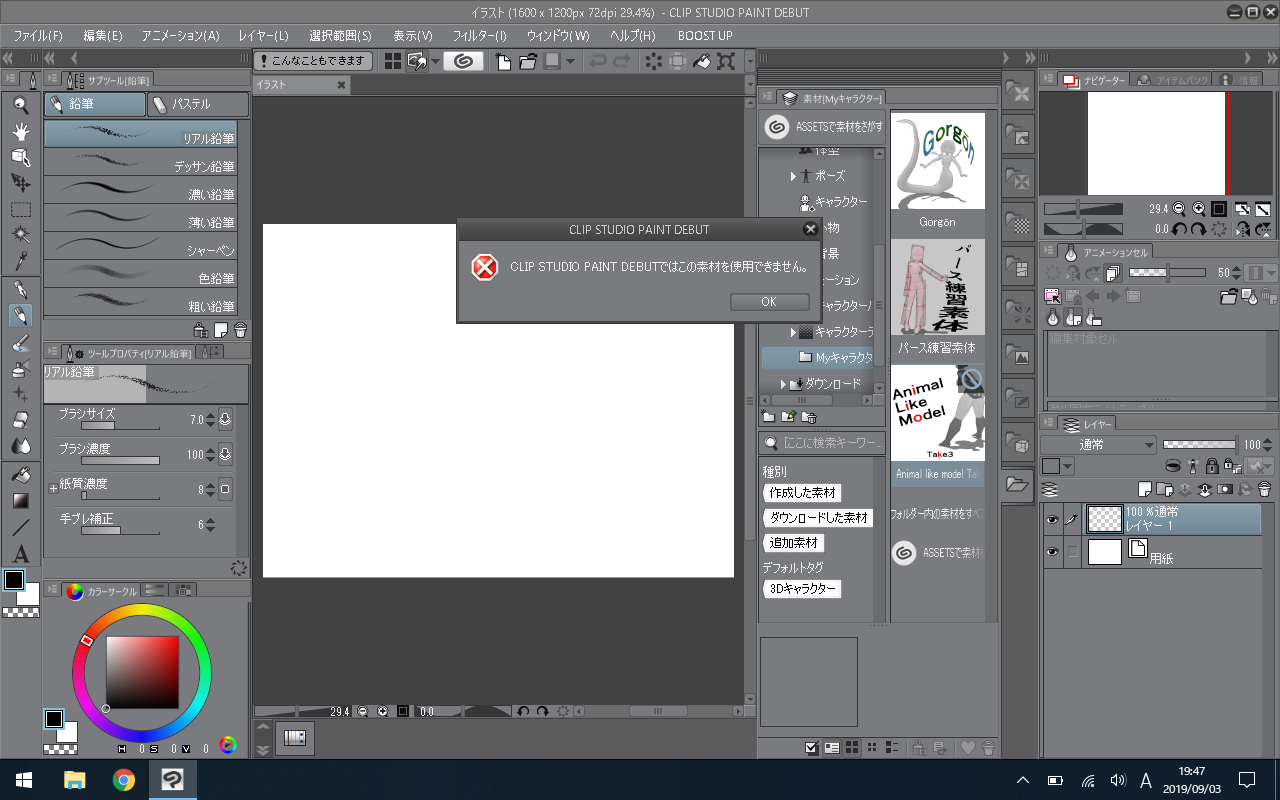This screenshot has height=800, width=1280.
Task: Expand the ダウンロード tree folder
Action: (x=785, y=384)
